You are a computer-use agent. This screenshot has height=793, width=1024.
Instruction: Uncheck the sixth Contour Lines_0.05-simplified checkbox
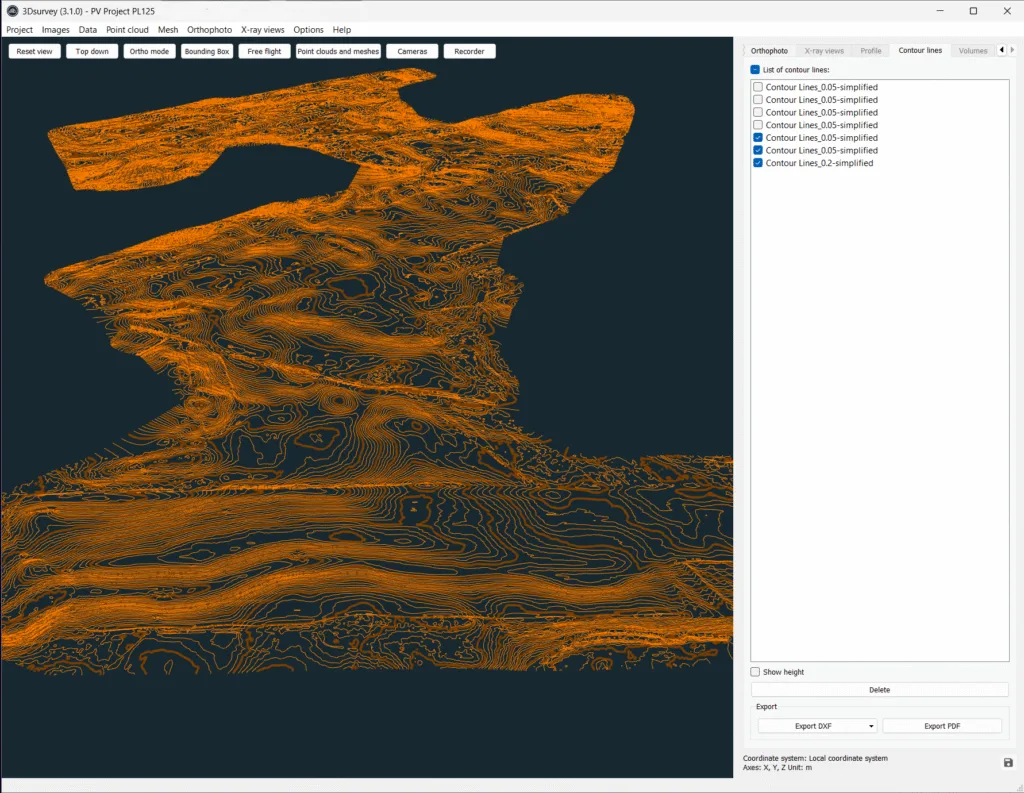[x=758, y=150]
